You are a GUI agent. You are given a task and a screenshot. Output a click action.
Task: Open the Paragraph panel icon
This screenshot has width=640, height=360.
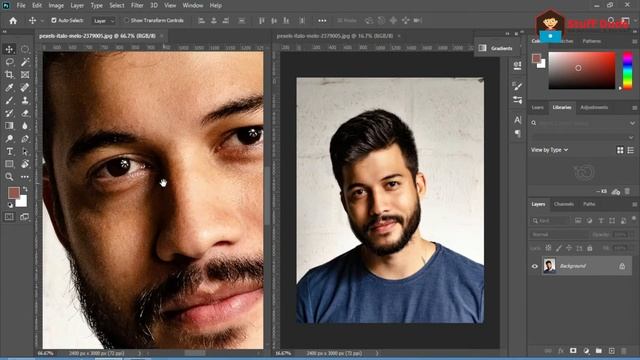(x=518, y=133)
